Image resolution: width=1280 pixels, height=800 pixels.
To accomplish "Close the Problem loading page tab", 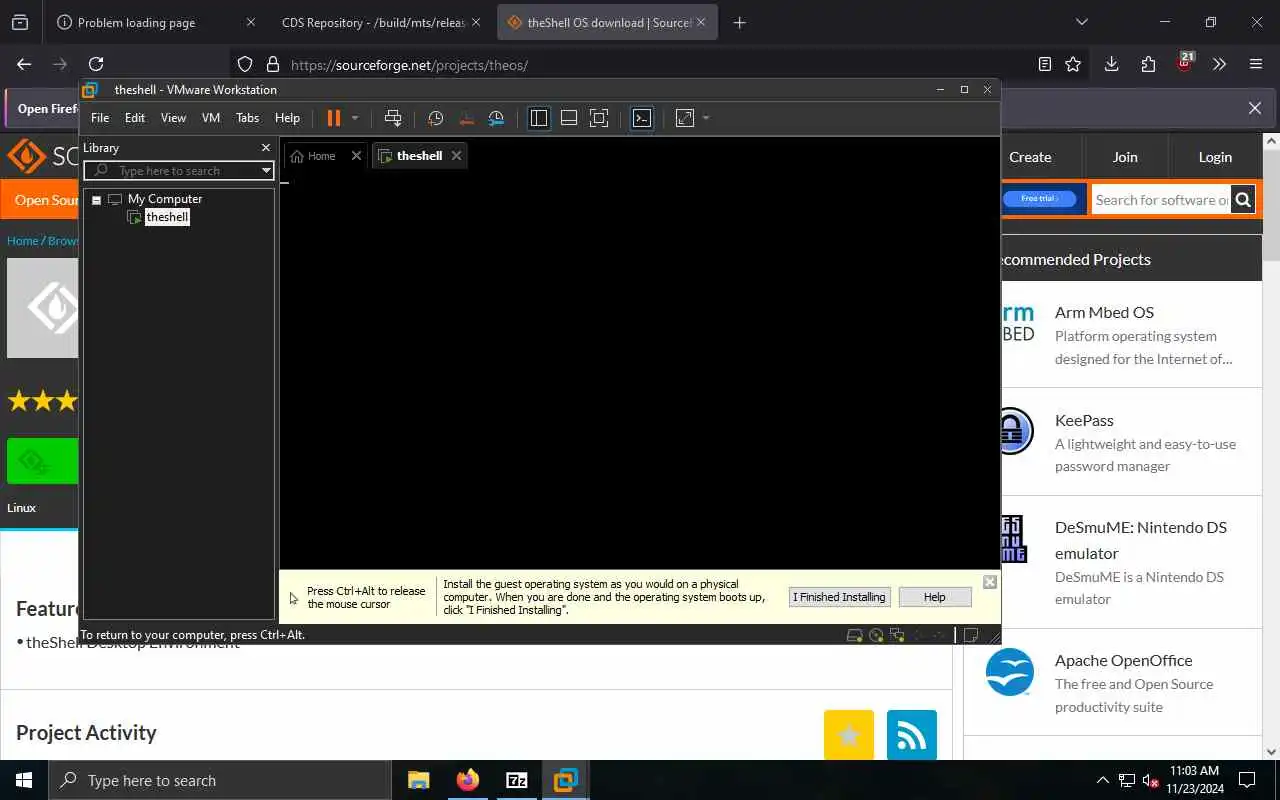I will 250,22.
